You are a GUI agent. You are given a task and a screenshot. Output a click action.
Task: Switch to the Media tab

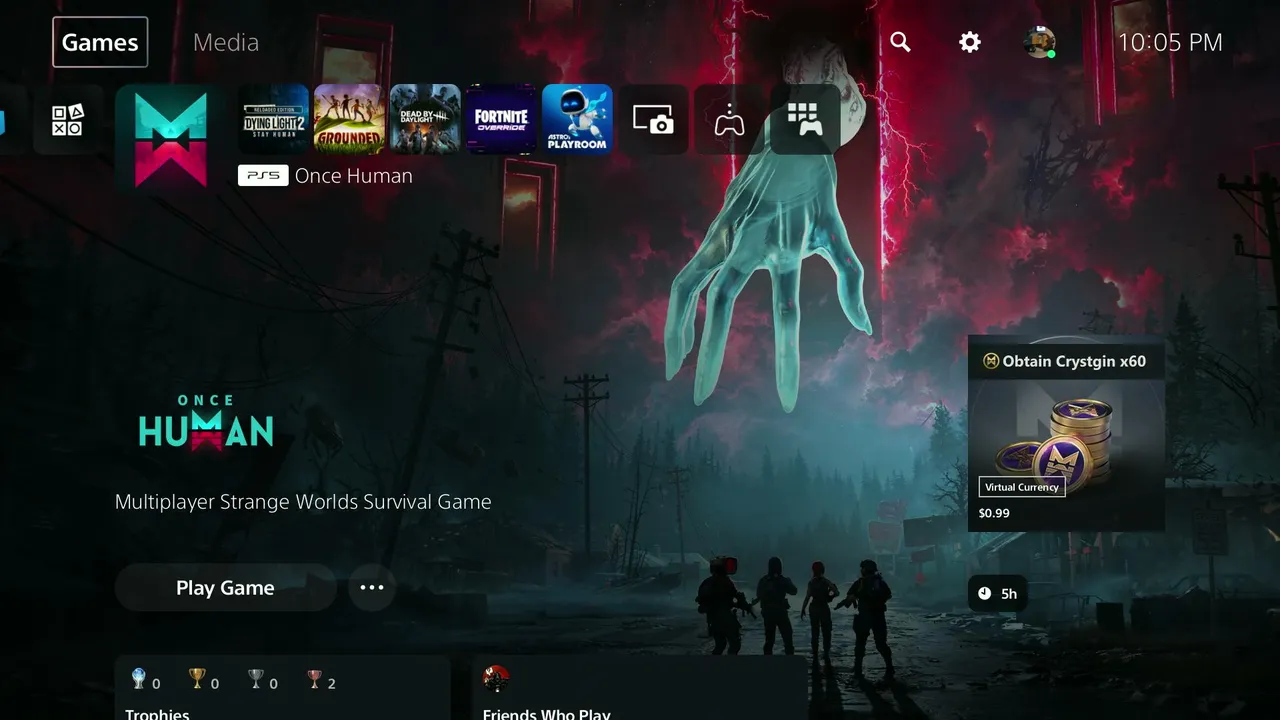226,42
